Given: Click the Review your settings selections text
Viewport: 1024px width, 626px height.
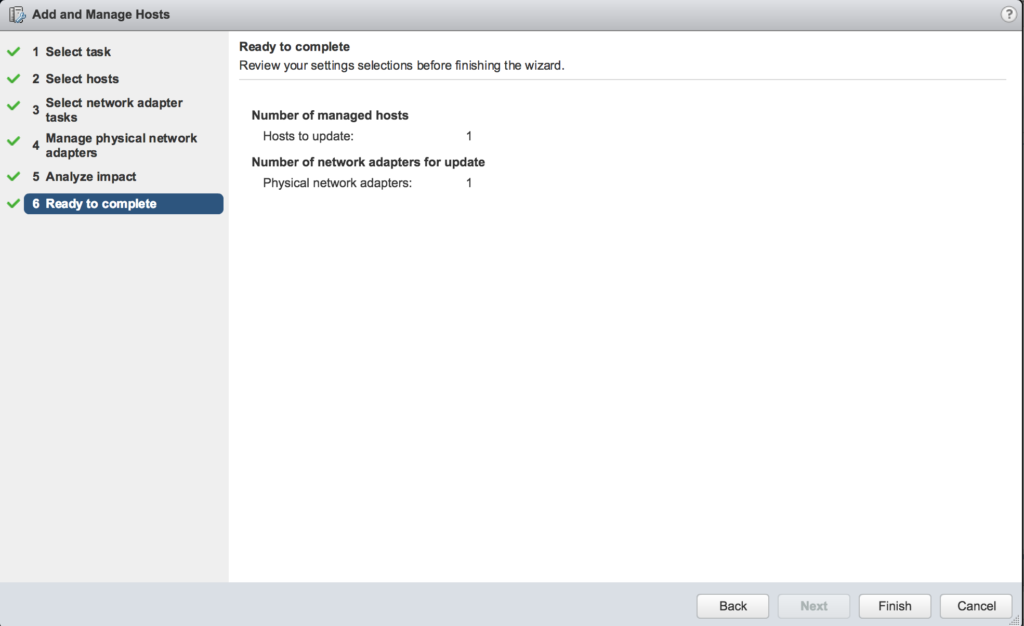Looking at the screenshot, I should click(x=402, y=66).
